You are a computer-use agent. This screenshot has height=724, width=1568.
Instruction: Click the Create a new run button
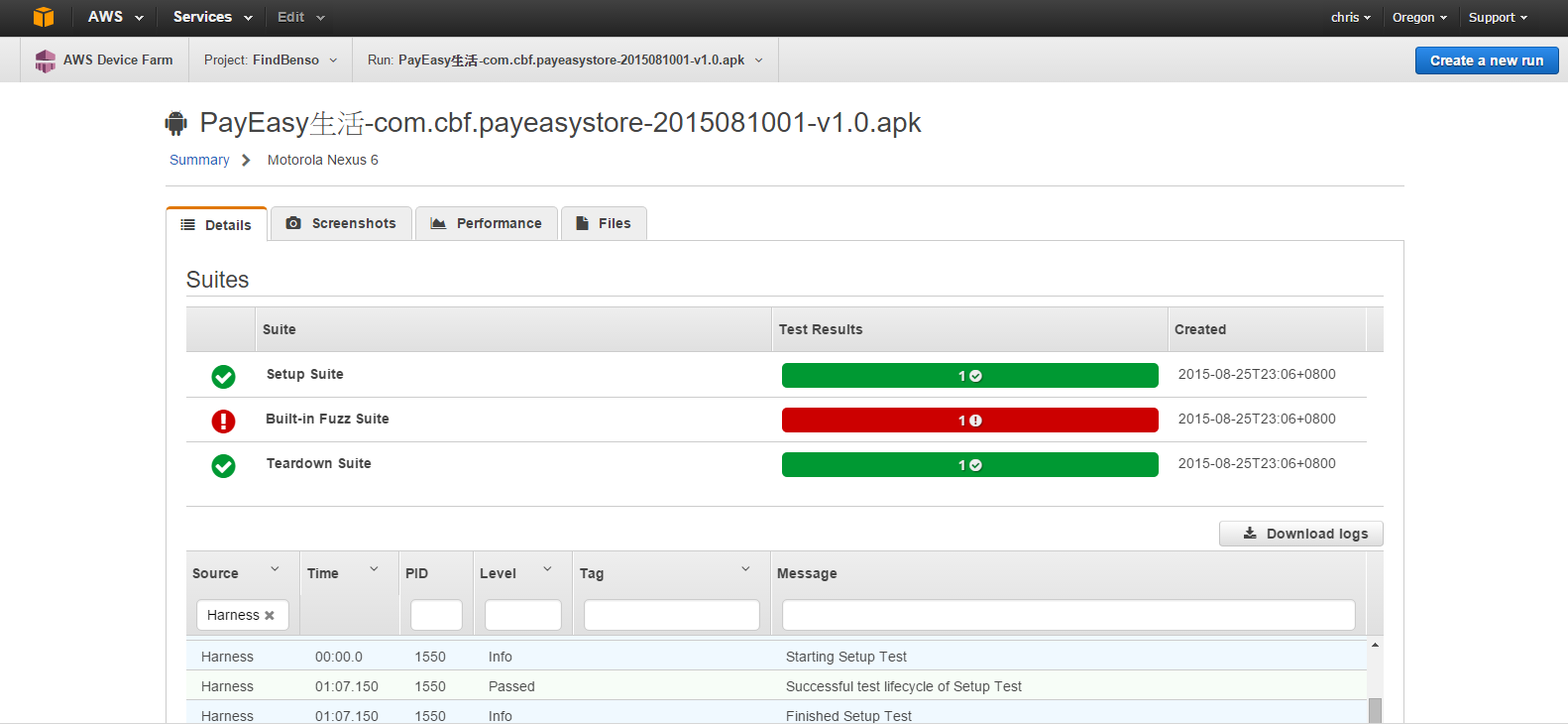(1487, 60)
